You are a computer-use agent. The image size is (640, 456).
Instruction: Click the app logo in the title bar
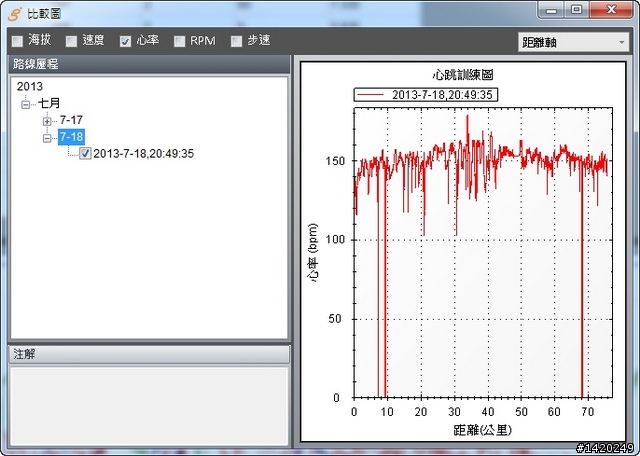coord(14,13)
